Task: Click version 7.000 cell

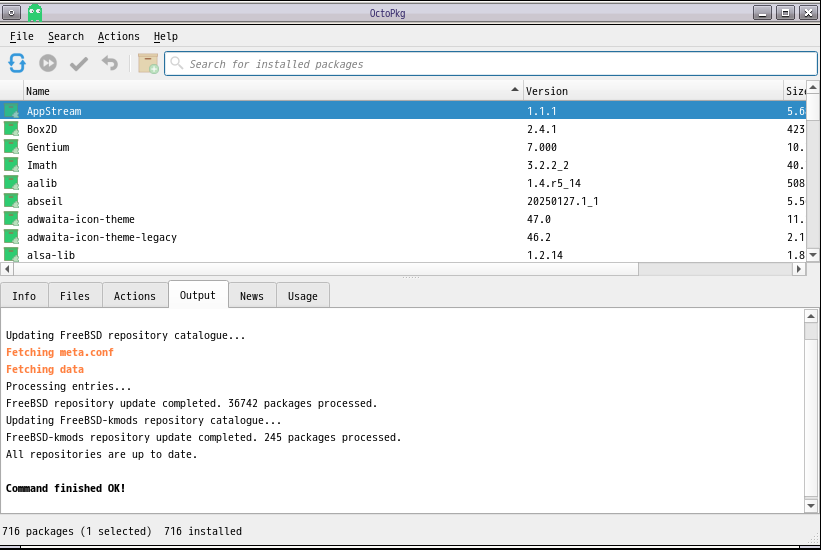Action: tap(541, 147)
